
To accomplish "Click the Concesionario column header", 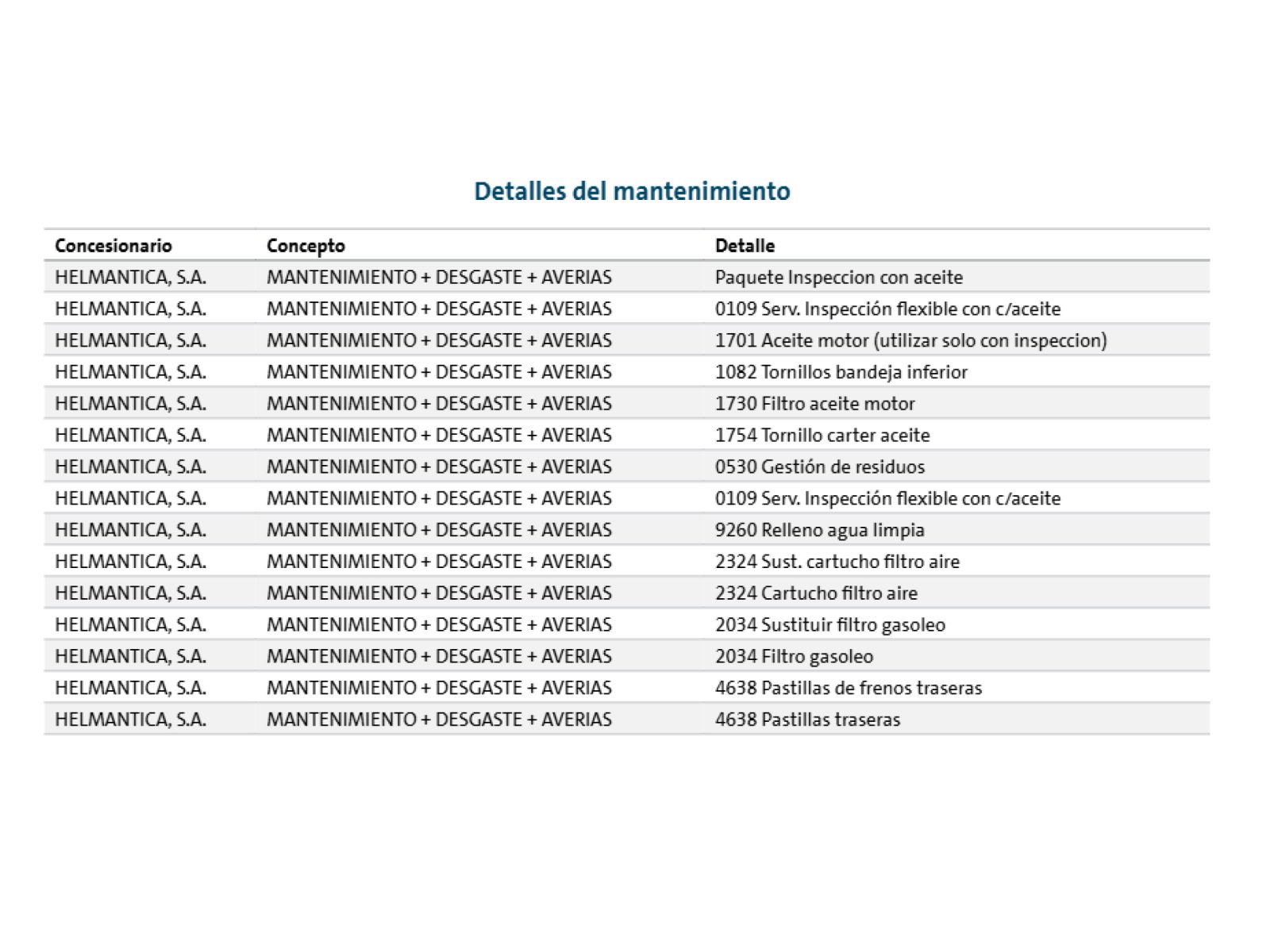I will point(114,246).
